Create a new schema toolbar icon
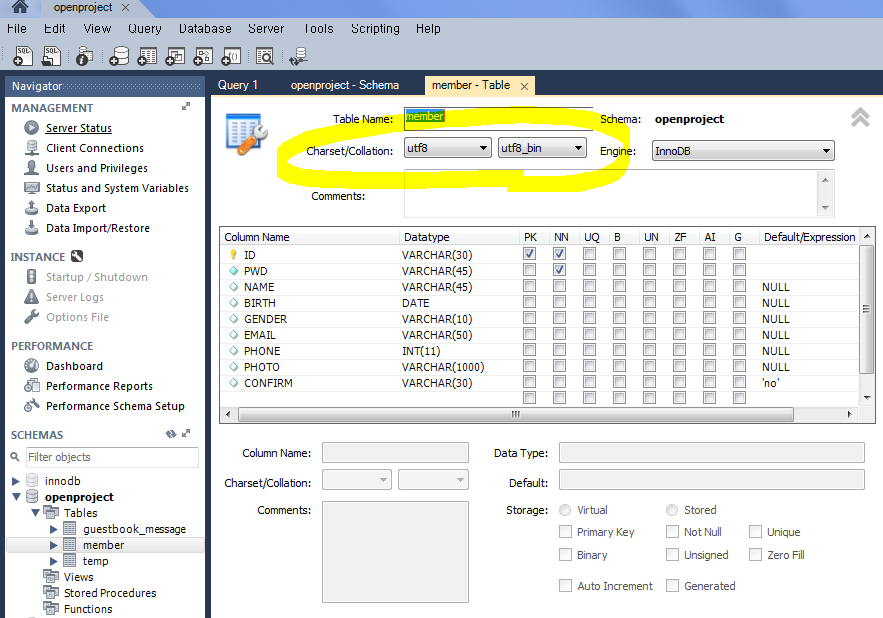 point(119,56)
